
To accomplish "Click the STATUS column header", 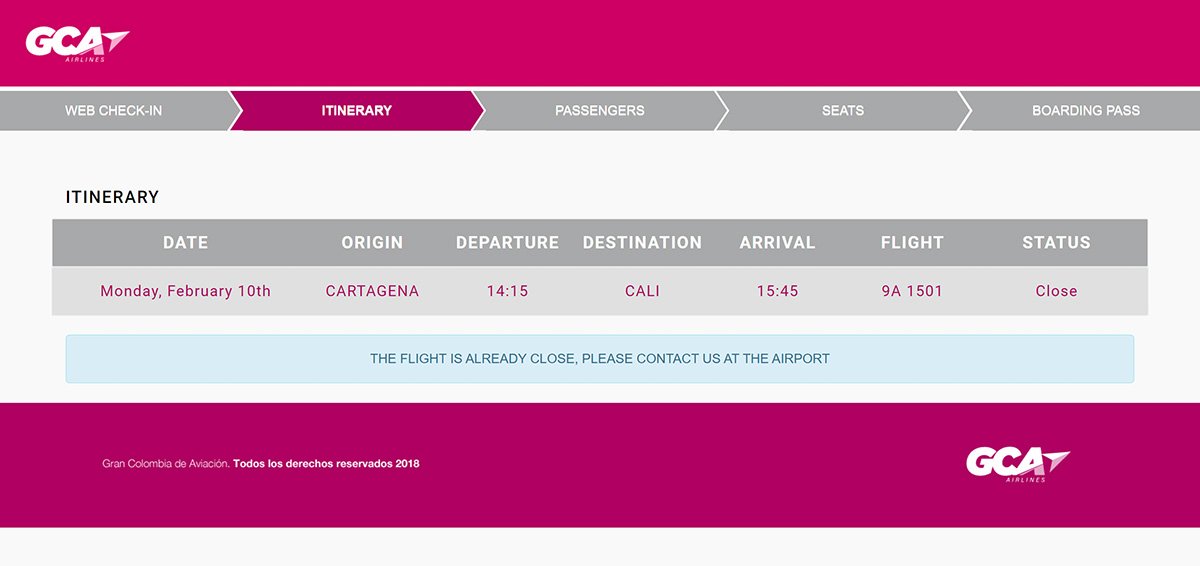I will point(1056,242).
